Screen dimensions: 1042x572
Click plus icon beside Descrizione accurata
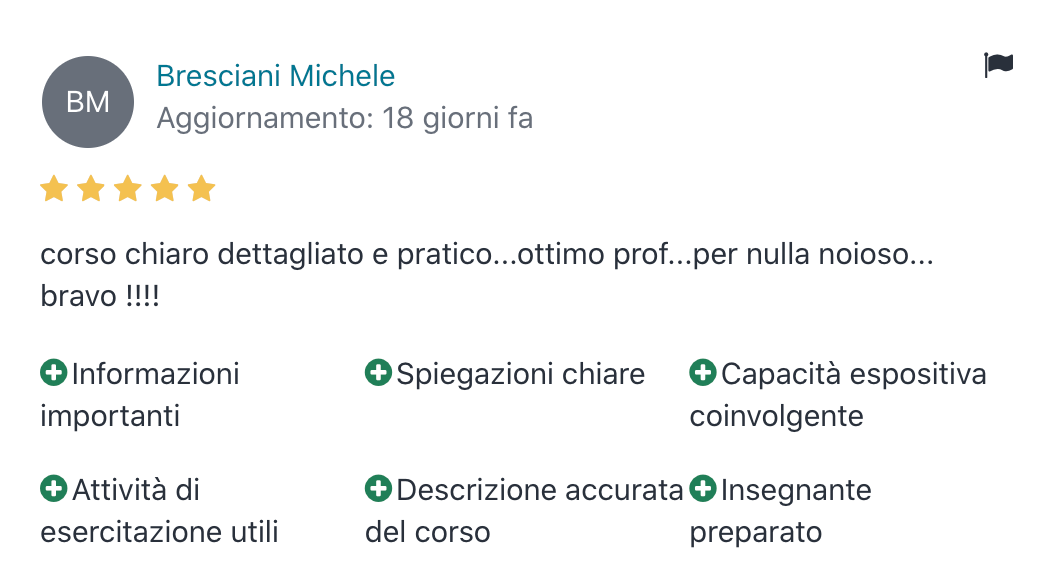click(378, 489)
